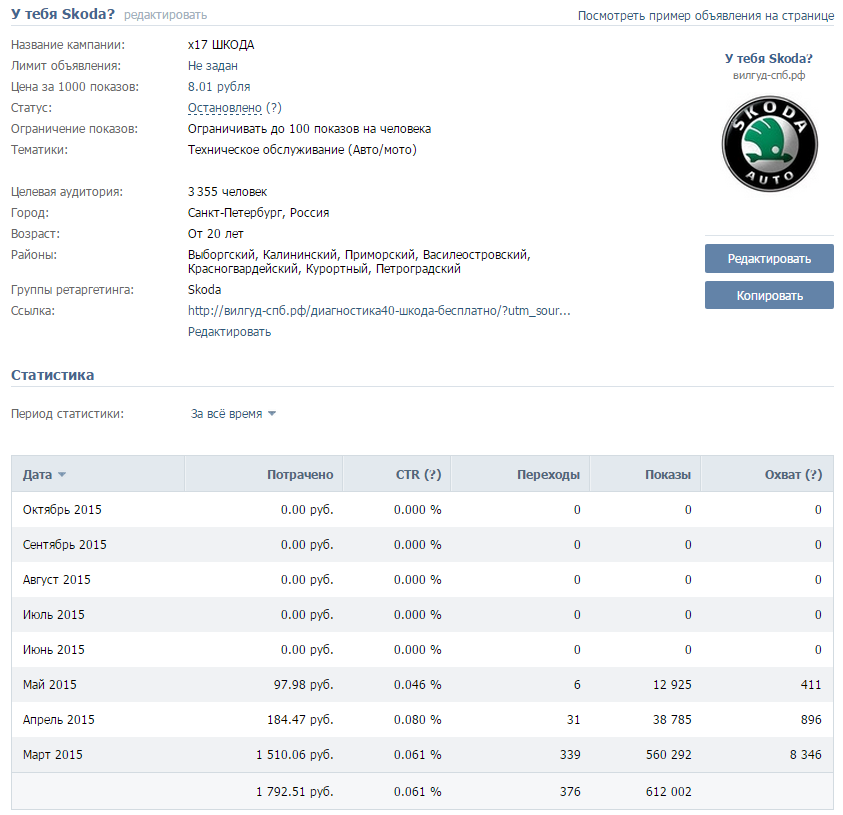This screenshot has width=843, height=815.
Task: Click '97.98 руб.' spent value for May
Action: coord(304,684)
